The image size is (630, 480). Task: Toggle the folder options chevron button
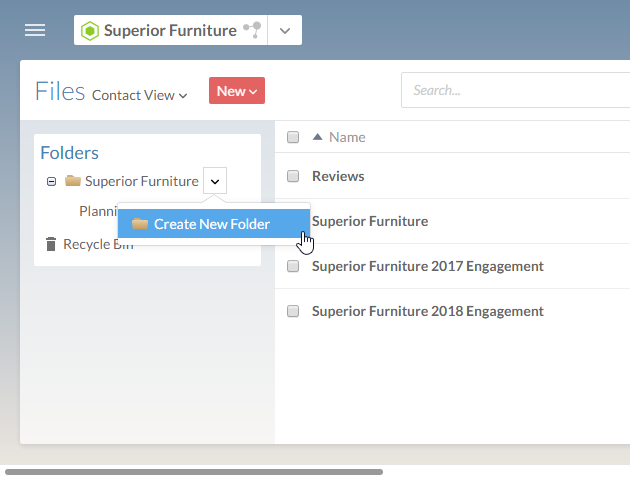215,181
